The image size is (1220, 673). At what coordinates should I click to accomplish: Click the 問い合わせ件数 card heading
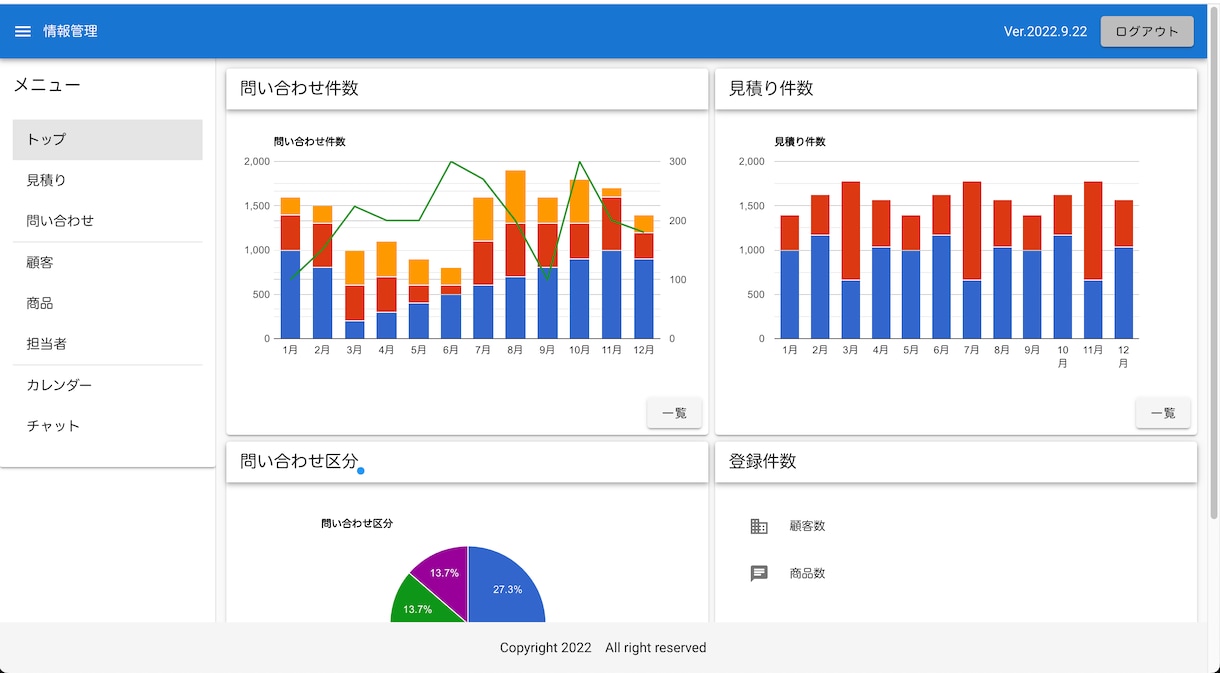point(299,88)
